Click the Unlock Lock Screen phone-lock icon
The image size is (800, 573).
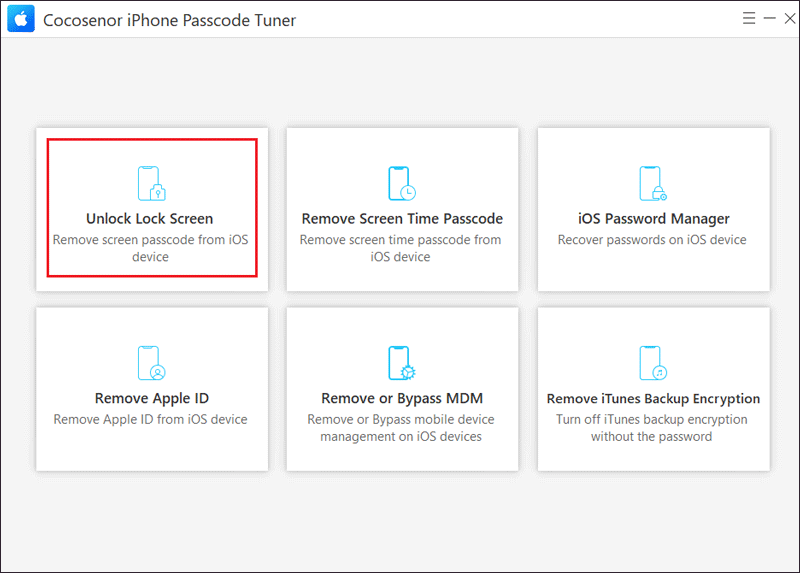(152, 183)
